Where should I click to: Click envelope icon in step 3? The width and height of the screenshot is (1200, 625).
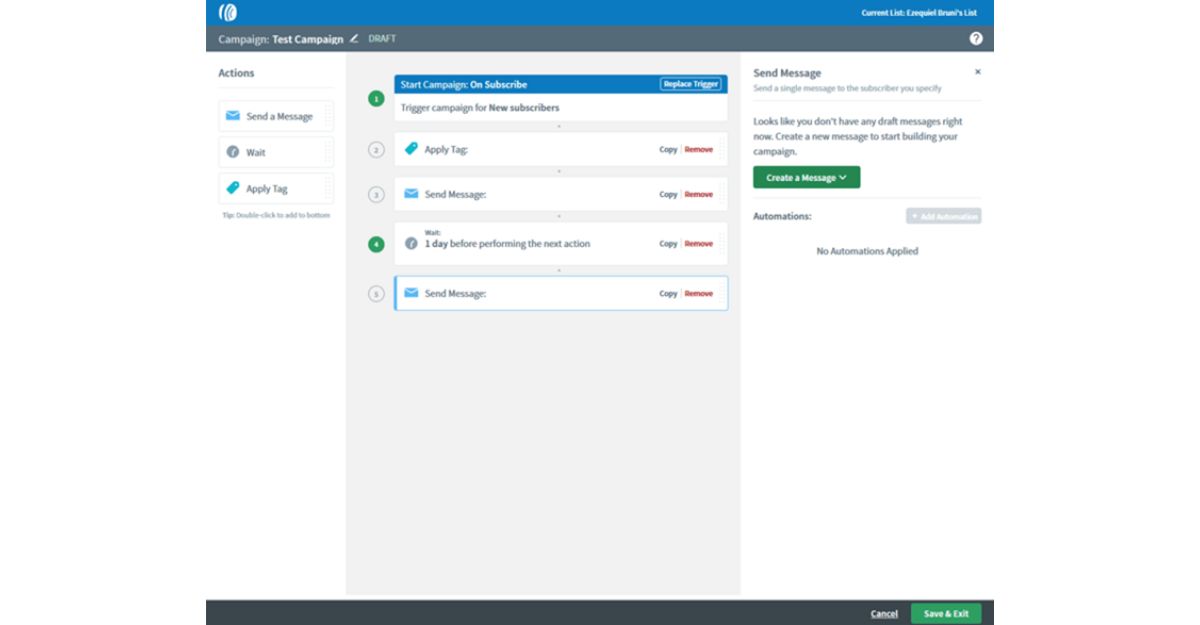click(411, 194)
